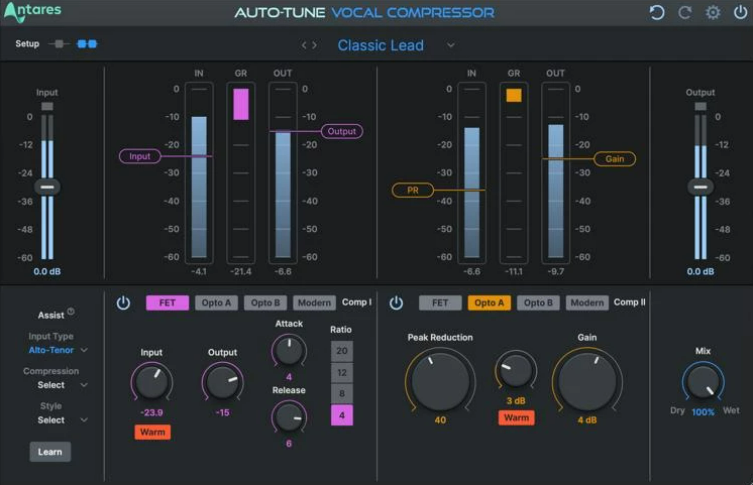Toggle the plugin power icon at top right

point(740,12)
